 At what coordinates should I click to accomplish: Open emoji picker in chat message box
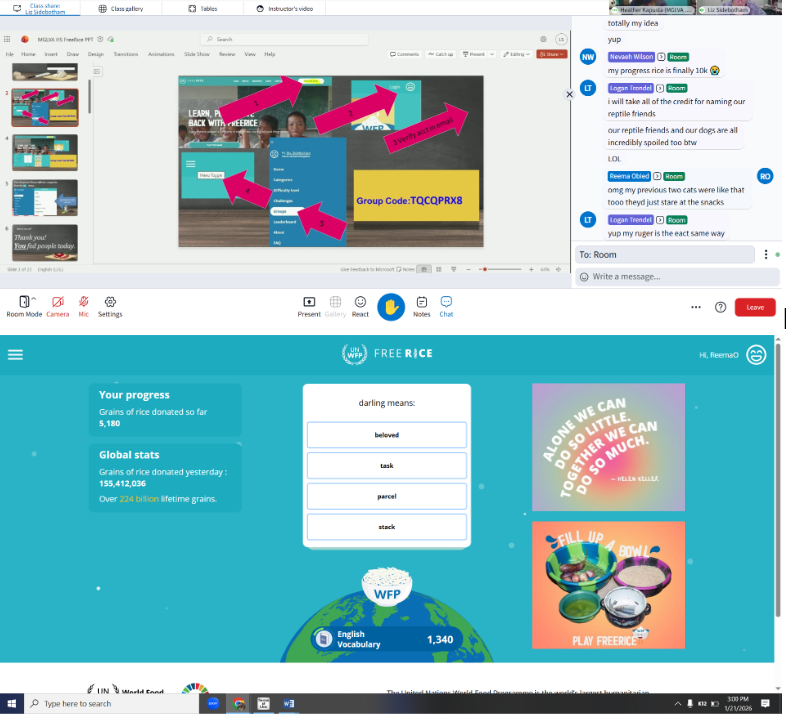[584, 277]
